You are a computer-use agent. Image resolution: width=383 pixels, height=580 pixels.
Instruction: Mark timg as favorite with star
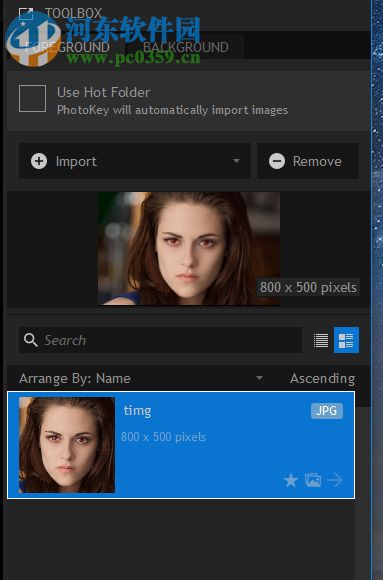(x=291, y=480)
